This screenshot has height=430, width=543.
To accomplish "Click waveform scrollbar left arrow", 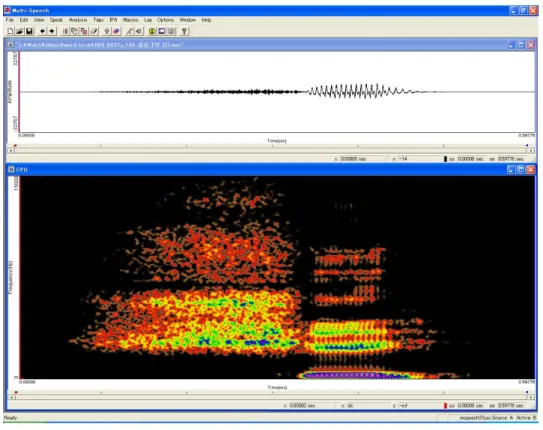I will coord(11,151).
